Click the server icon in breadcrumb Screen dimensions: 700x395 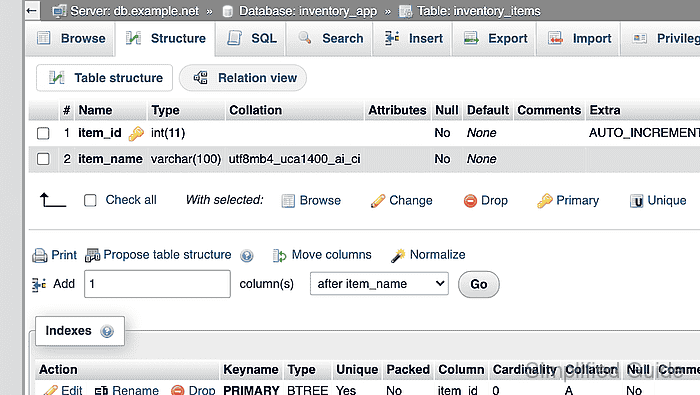coord(59,11)
